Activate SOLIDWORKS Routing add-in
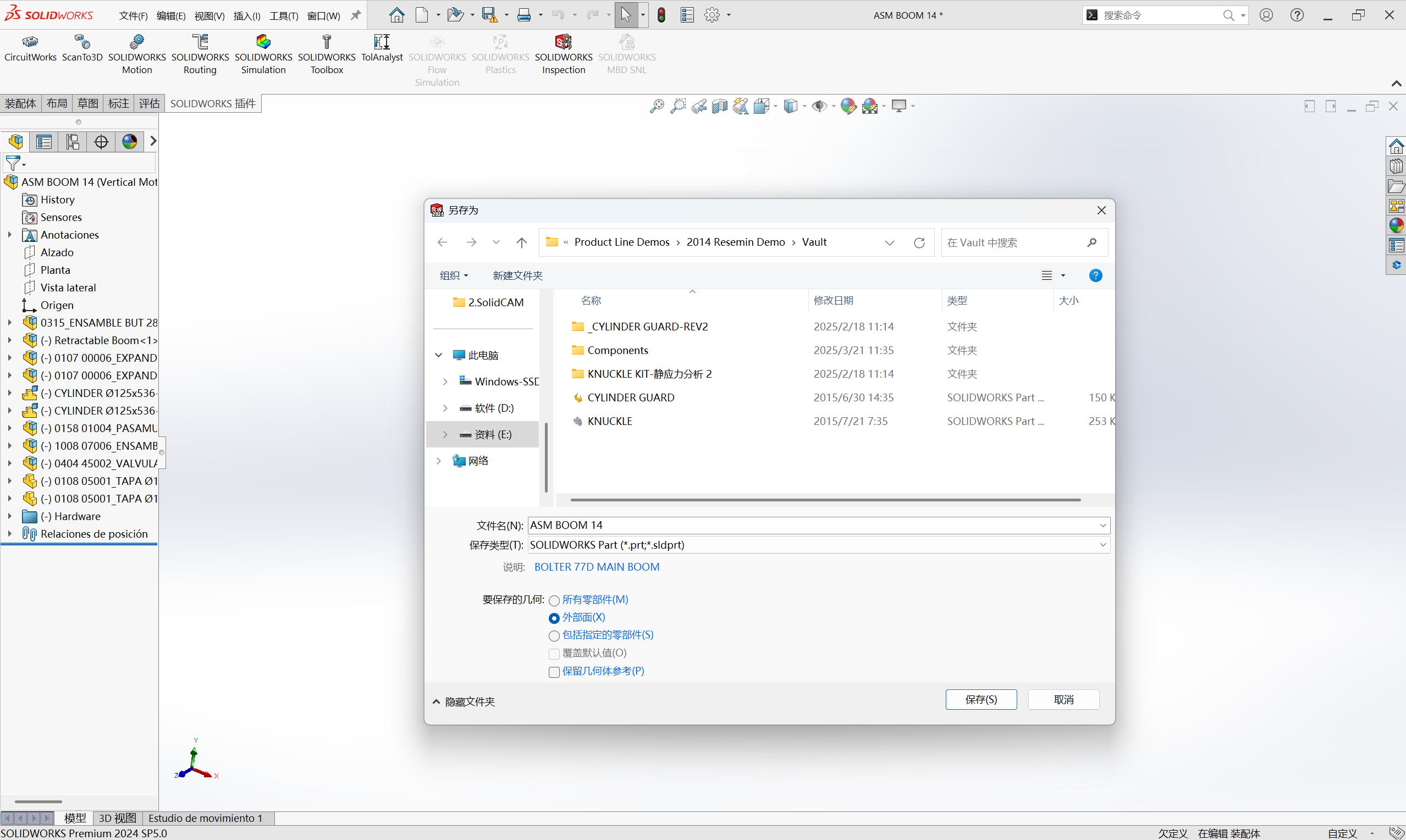Image resolution: width=1406 pixels, height=840 pixels. point(200,55)
